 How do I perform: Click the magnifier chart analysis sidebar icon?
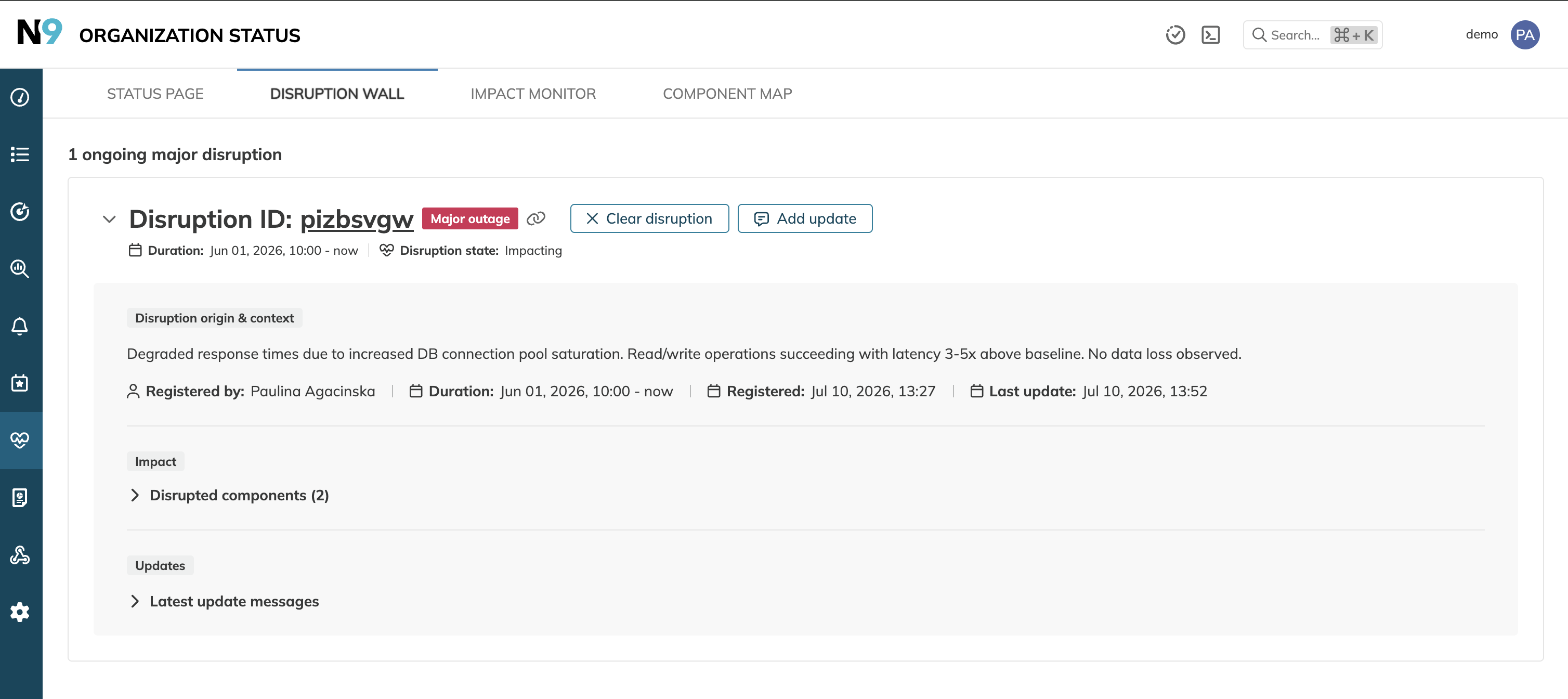(20, 268)
